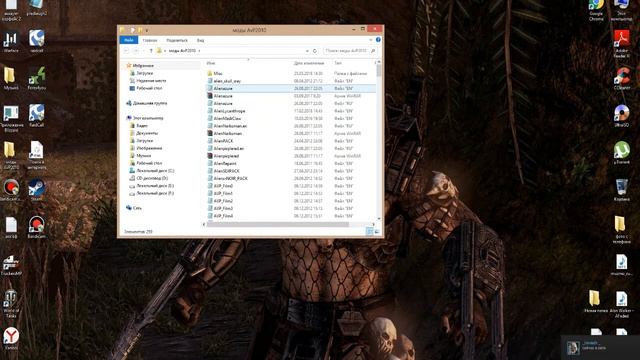Click the New folder quick access icon
Viewport: 640px width, 360px height.
point(140,30)
